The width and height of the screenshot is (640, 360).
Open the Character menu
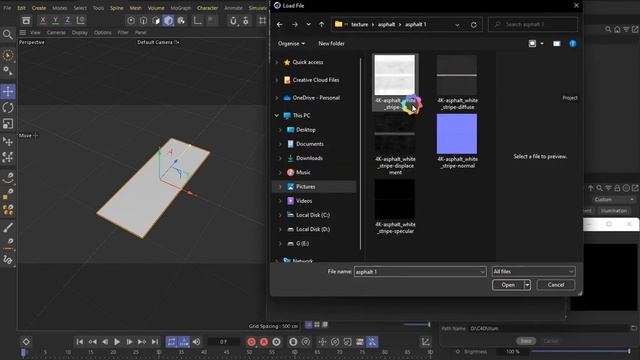click(x=207, y=8)
